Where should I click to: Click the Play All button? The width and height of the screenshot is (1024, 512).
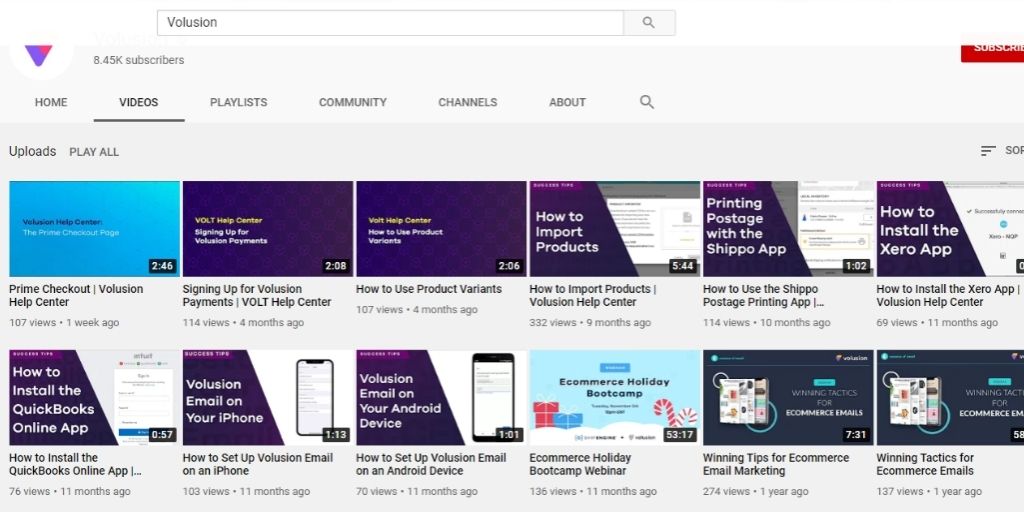pyautogui.click(x=94, y=152)
